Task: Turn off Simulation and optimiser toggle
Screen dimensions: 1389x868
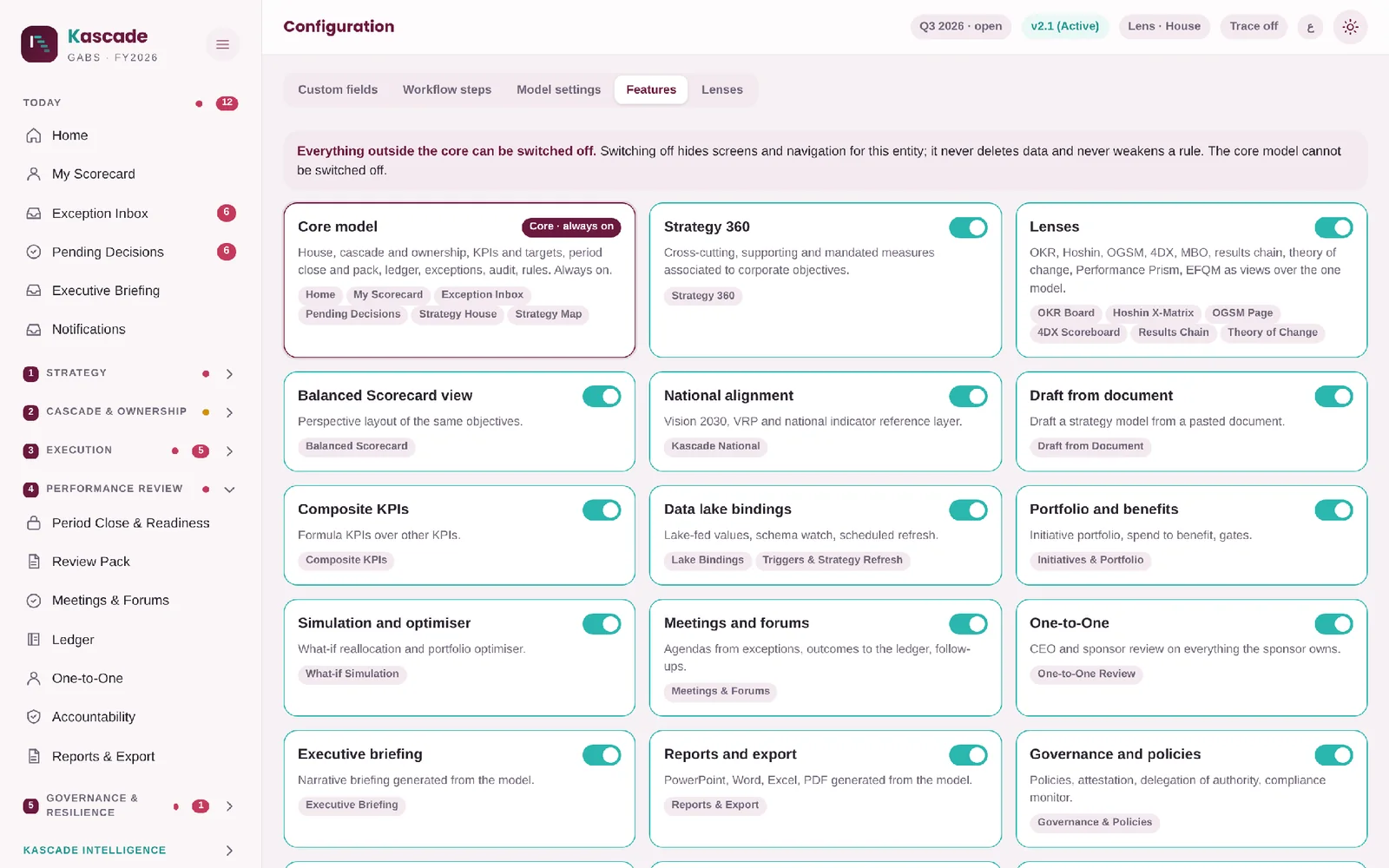Action: (602, 624)
